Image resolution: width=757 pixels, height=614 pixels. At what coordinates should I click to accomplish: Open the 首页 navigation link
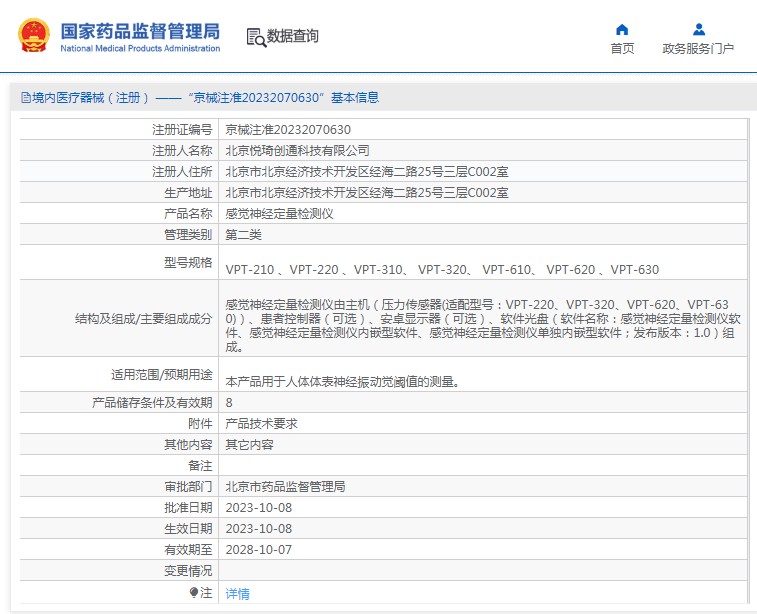pos(622,49)
